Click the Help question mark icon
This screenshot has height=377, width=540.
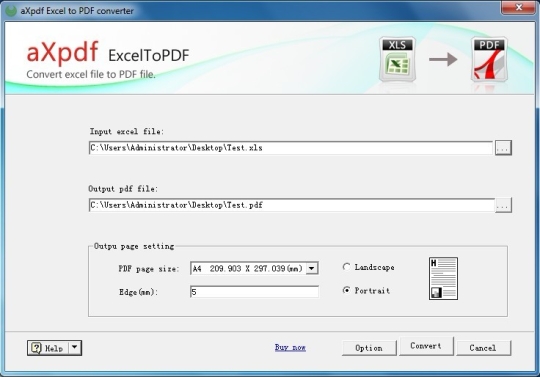tap(36, 348)
